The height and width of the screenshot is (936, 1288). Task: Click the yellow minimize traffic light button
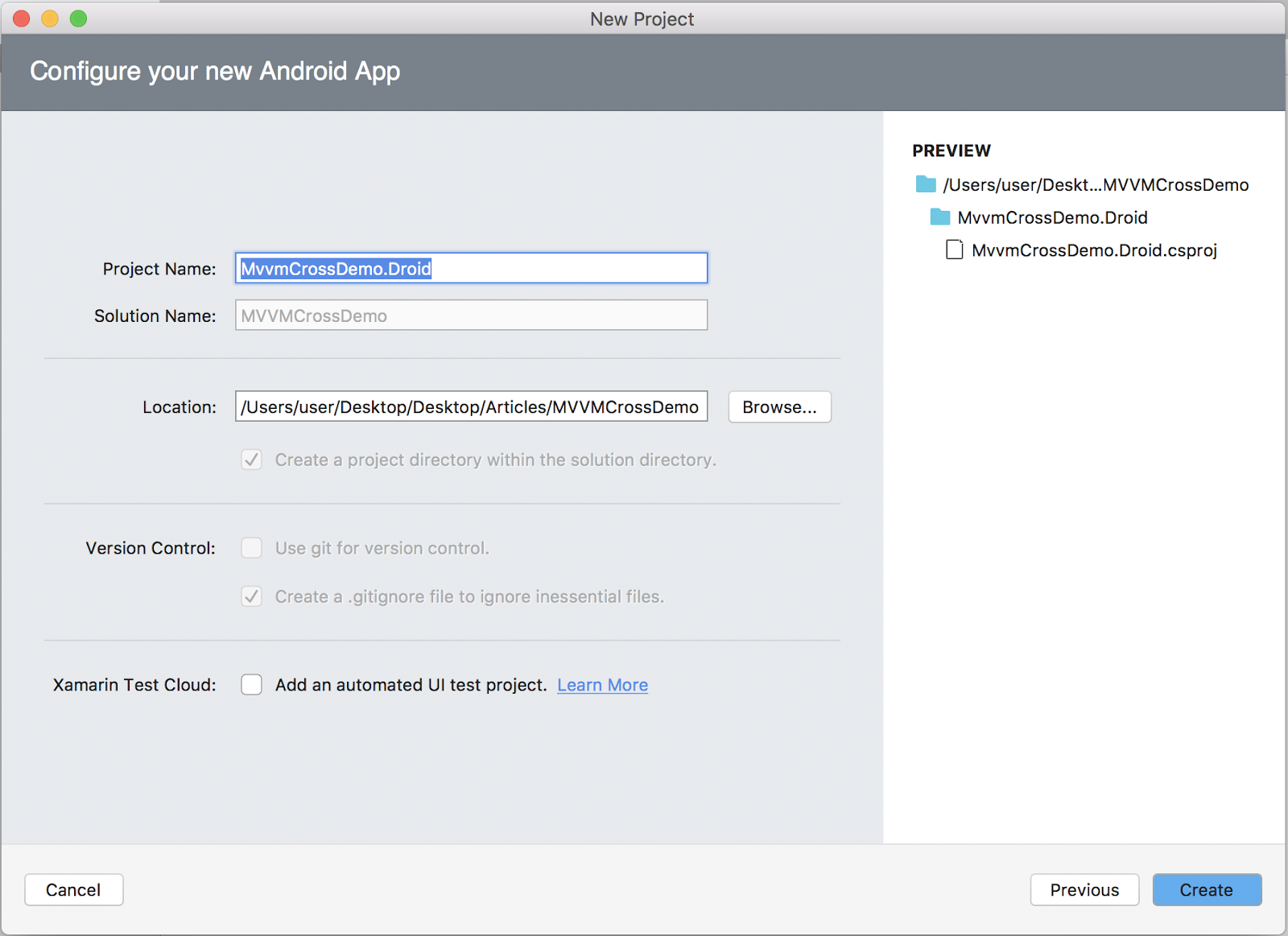pyautogui.click(x=49, y=18)
